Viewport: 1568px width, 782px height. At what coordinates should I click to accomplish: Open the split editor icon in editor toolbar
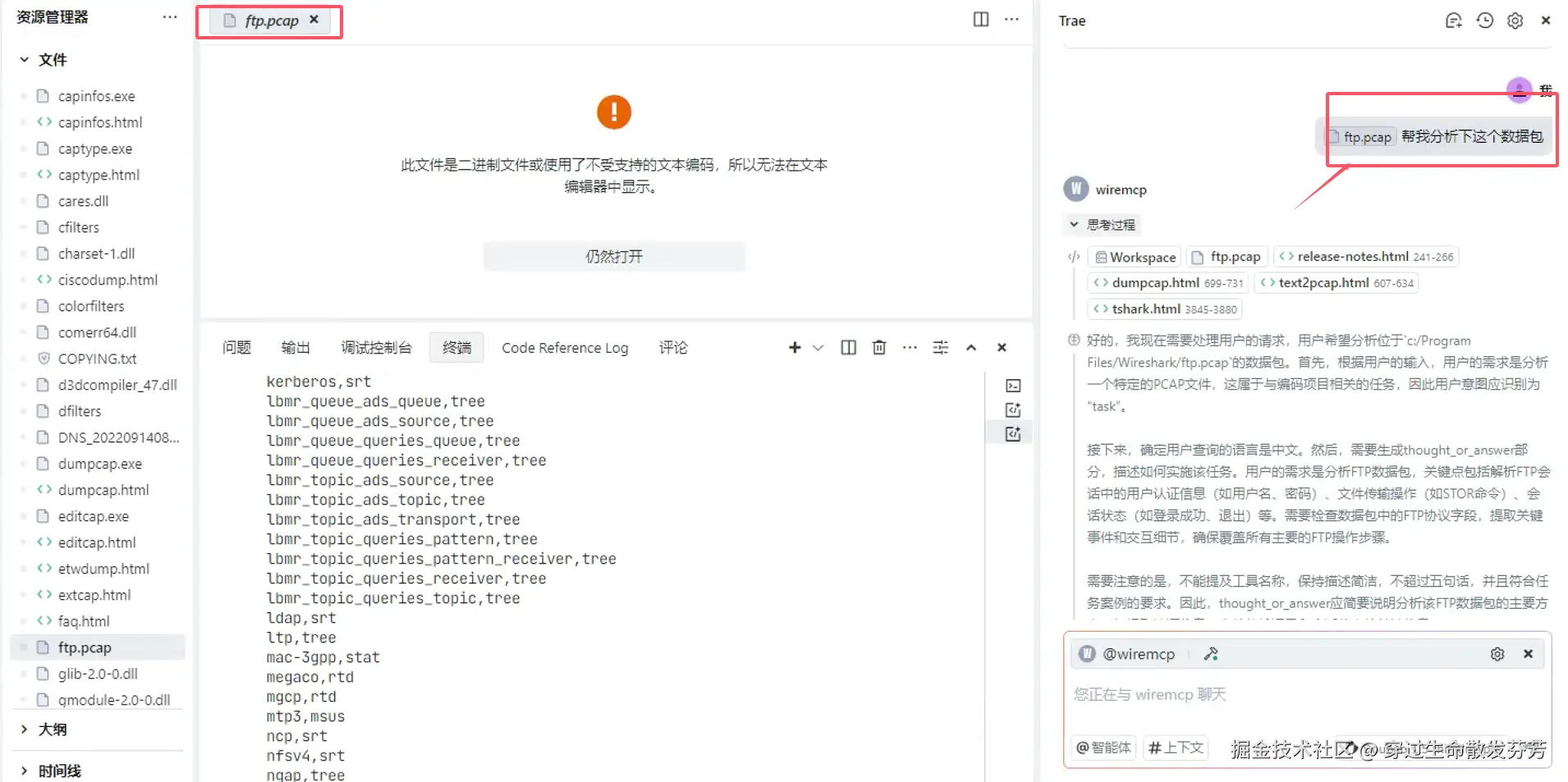(981, 19)
